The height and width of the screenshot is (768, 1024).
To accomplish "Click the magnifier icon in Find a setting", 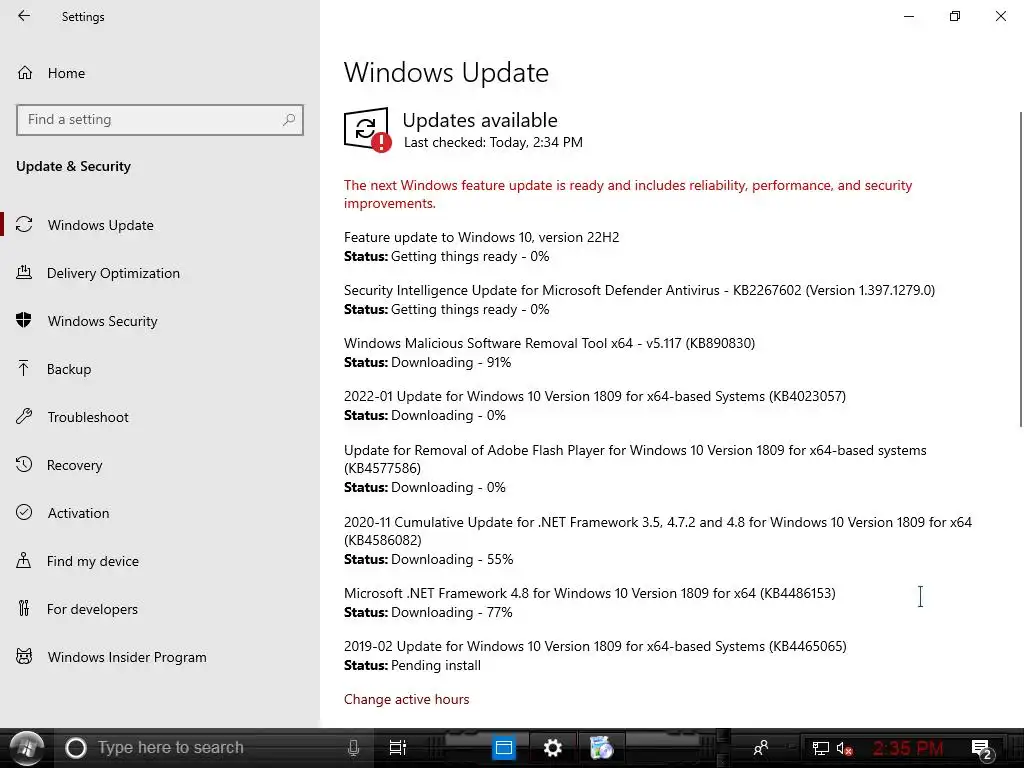I will coord(289,120).
